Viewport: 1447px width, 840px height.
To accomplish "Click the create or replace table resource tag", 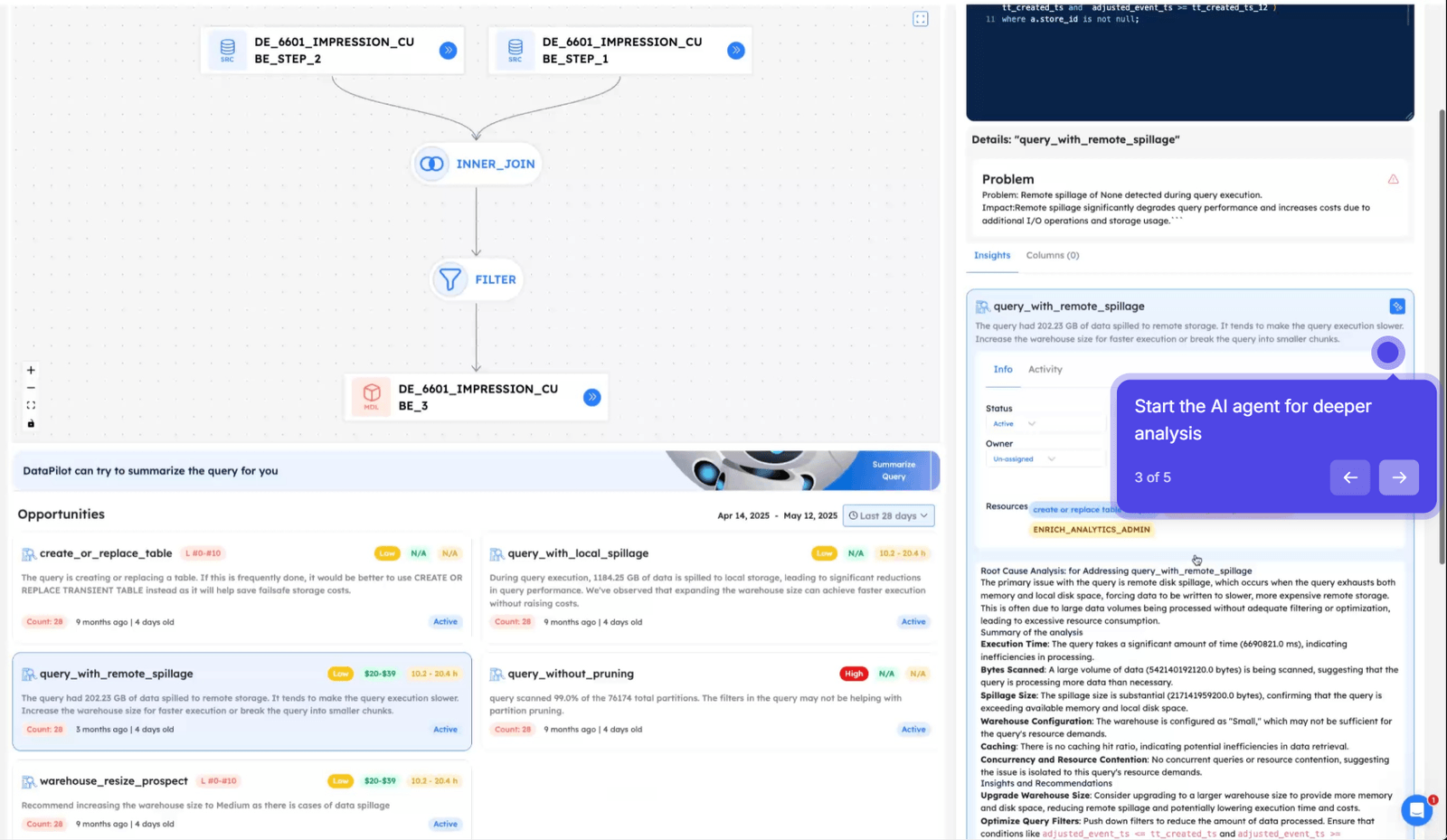I will pyautogui.click(x=1076, y=510).
